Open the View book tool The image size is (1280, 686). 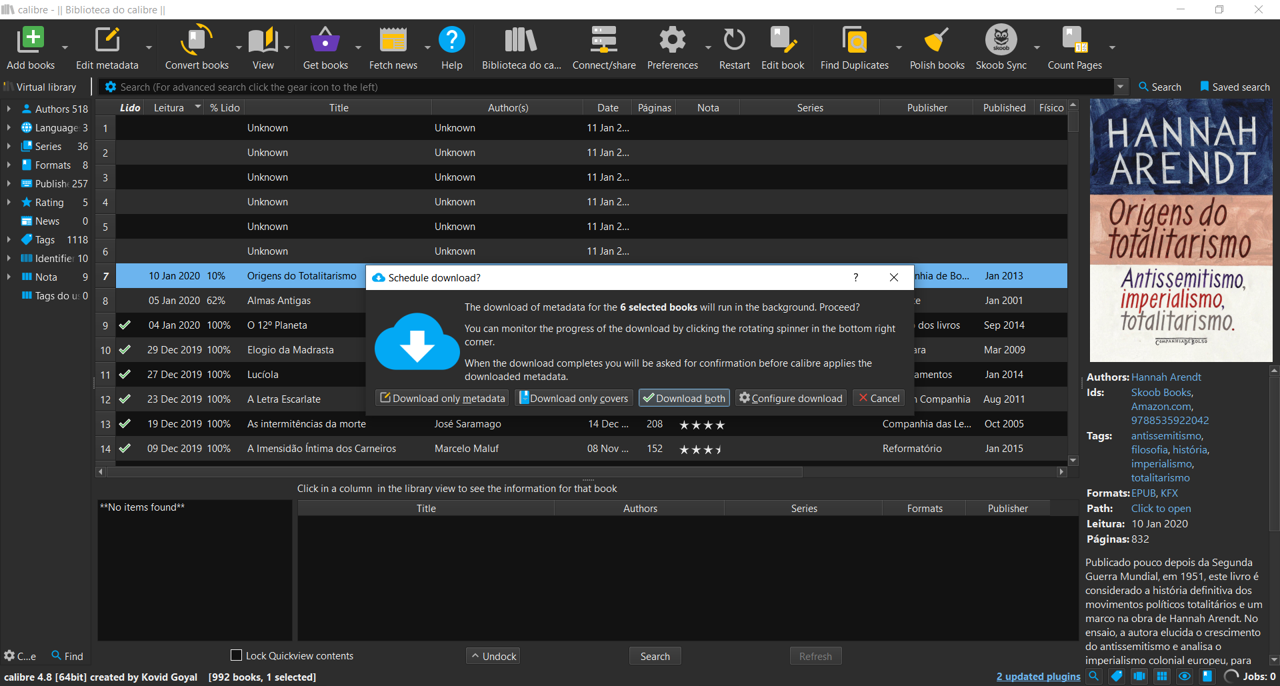click(263, 47)
